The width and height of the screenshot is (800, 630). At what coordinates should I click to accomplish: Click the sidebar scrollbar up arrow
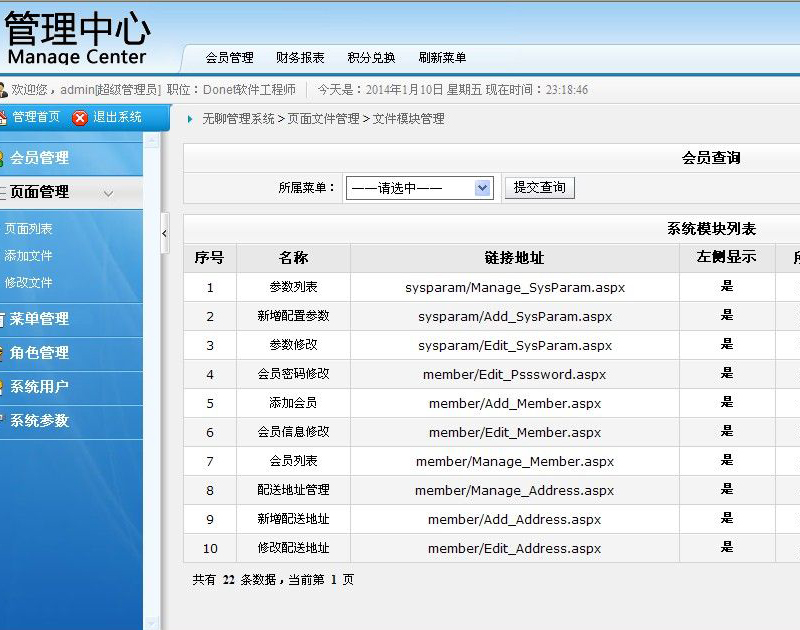[151, 142]
